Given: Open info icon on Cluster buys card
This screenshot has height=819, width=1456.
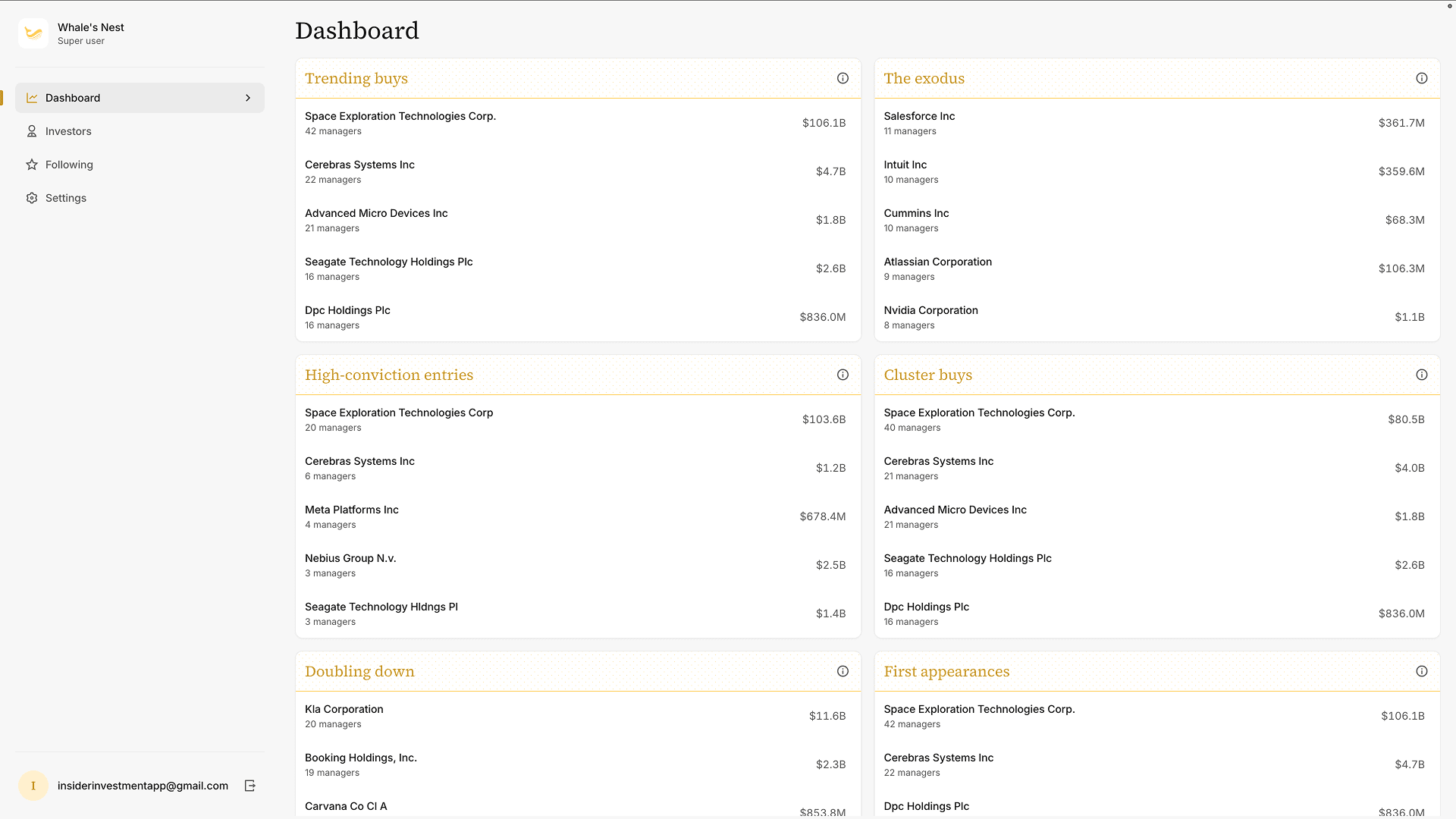Looking at the screenshot, I should pyautogui.click(x=1422, y=375).
